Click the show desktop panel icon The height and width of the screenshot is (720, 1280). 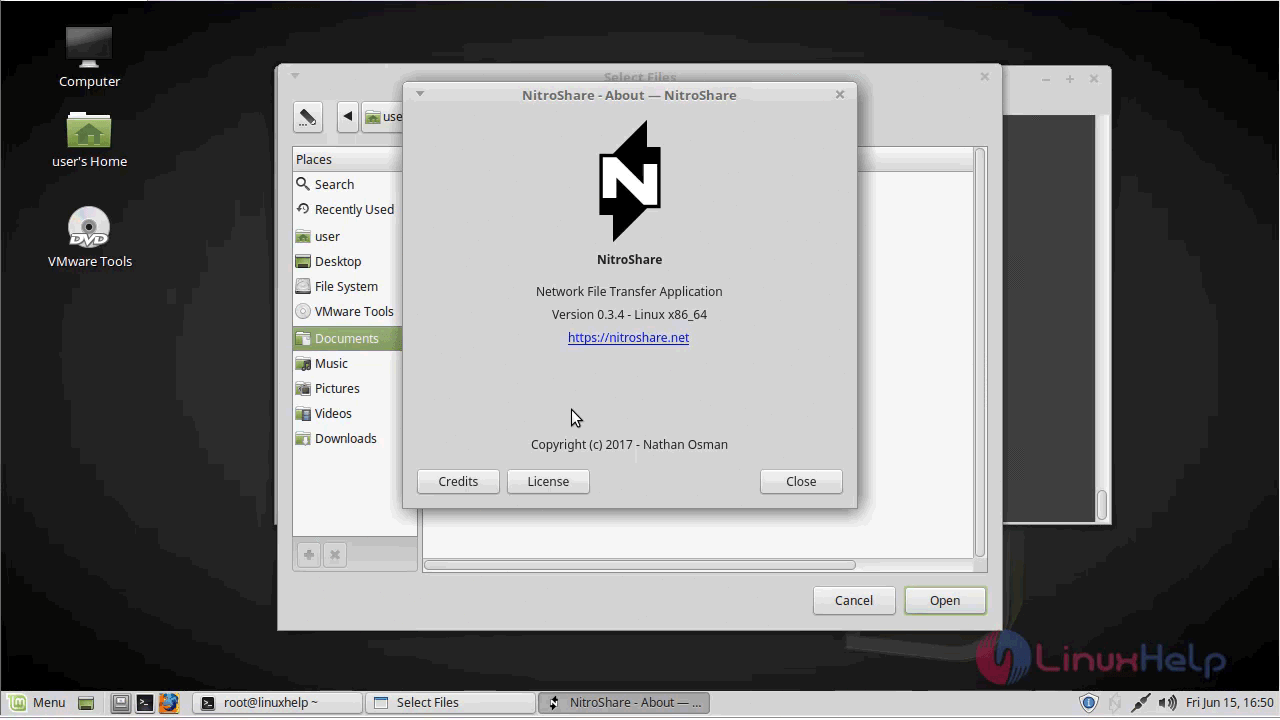coord(86,703)
